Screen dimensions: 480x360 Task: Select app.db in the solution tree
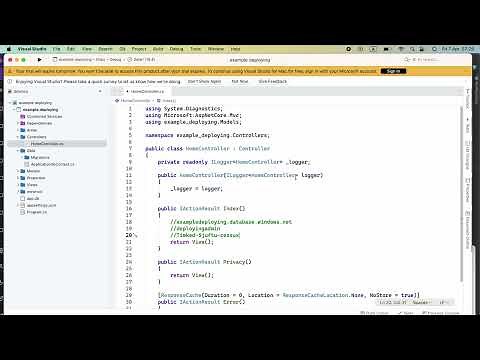pyautogui.click(x=33, y=198)
